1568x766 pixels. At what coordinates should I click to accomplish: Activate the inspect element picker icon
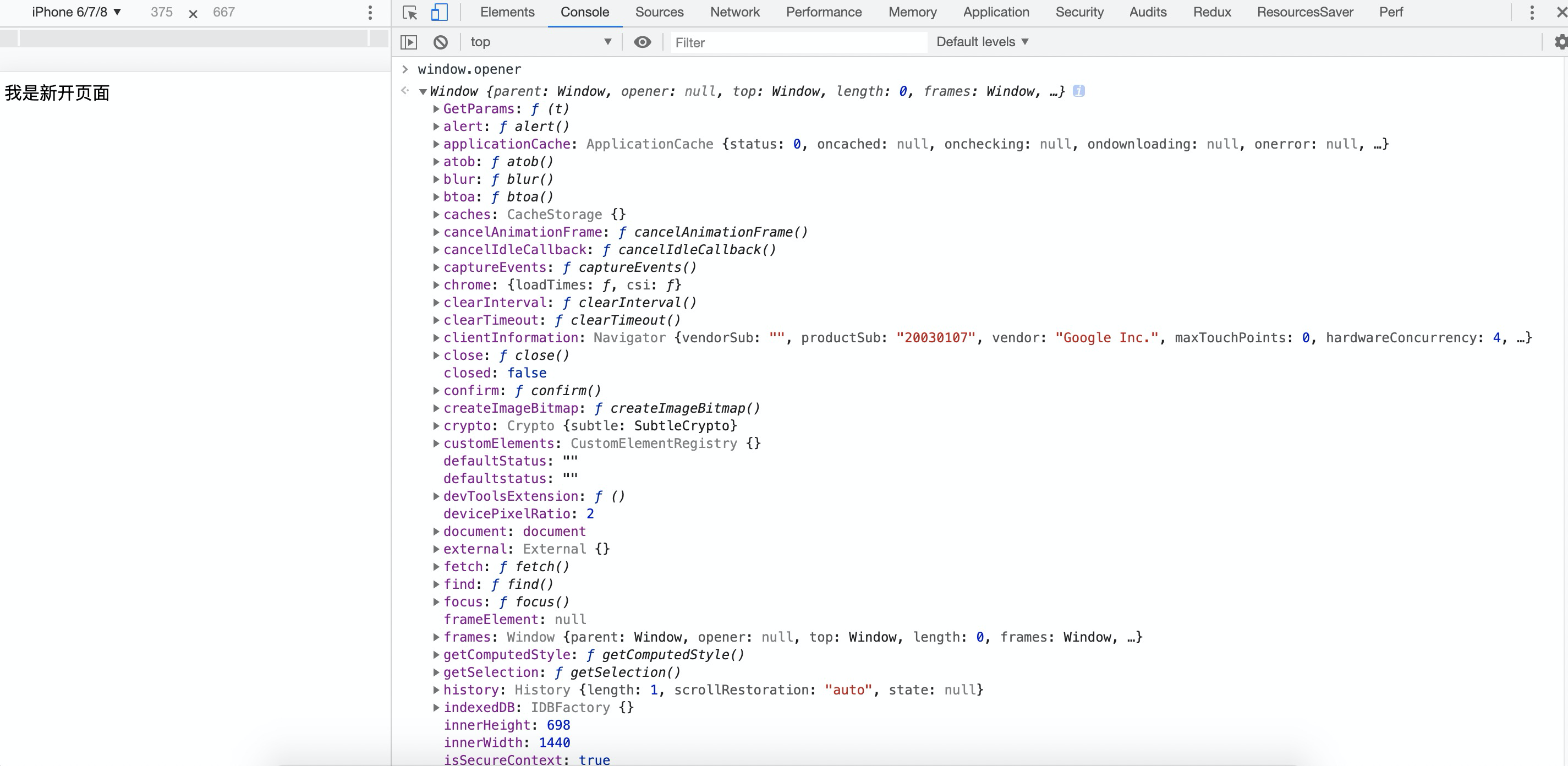tap(410, 12)
